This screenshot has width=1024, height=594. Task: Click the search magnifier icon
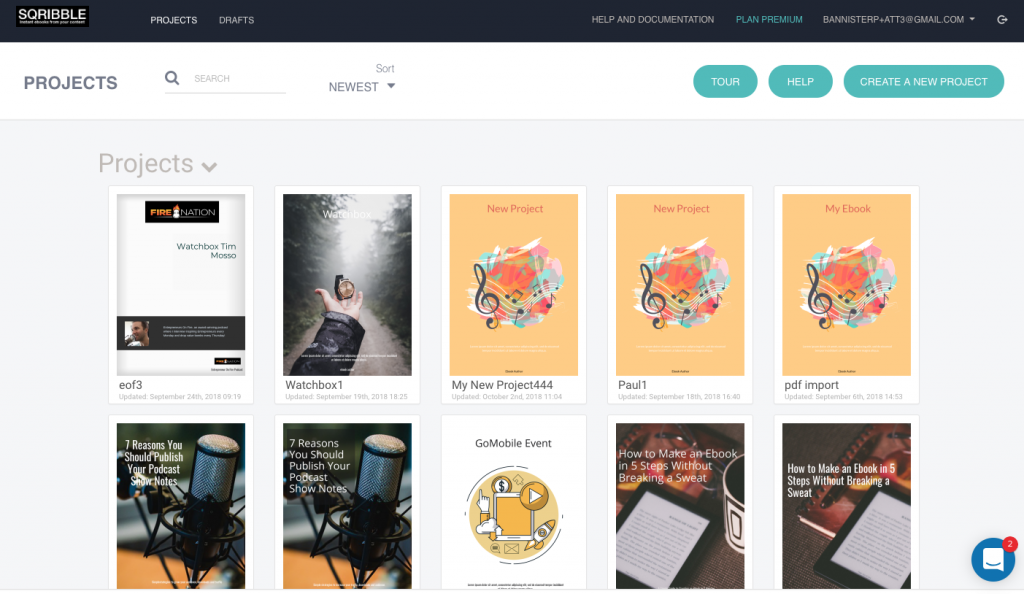click(x=172, y=78)
